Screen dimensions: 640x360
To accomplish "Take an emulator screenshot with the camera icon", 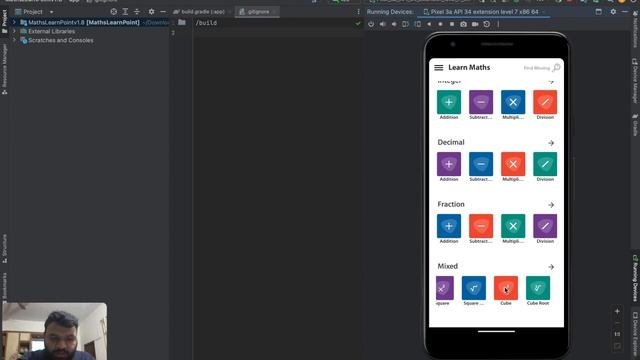I will click(x=463, y=24).
